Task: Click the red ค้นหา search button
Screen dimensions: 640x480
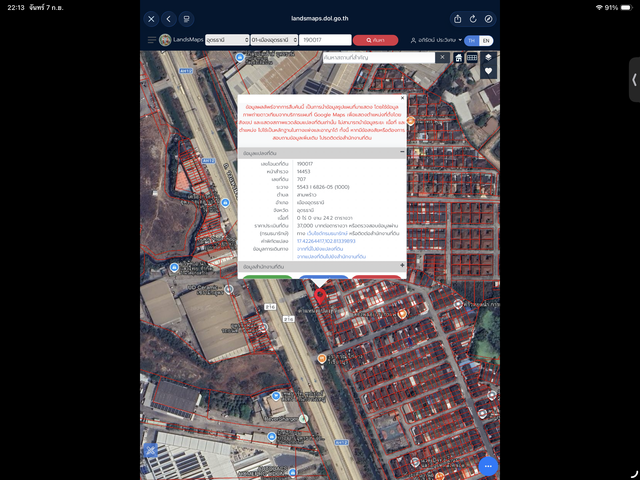Action: (375, 40)
